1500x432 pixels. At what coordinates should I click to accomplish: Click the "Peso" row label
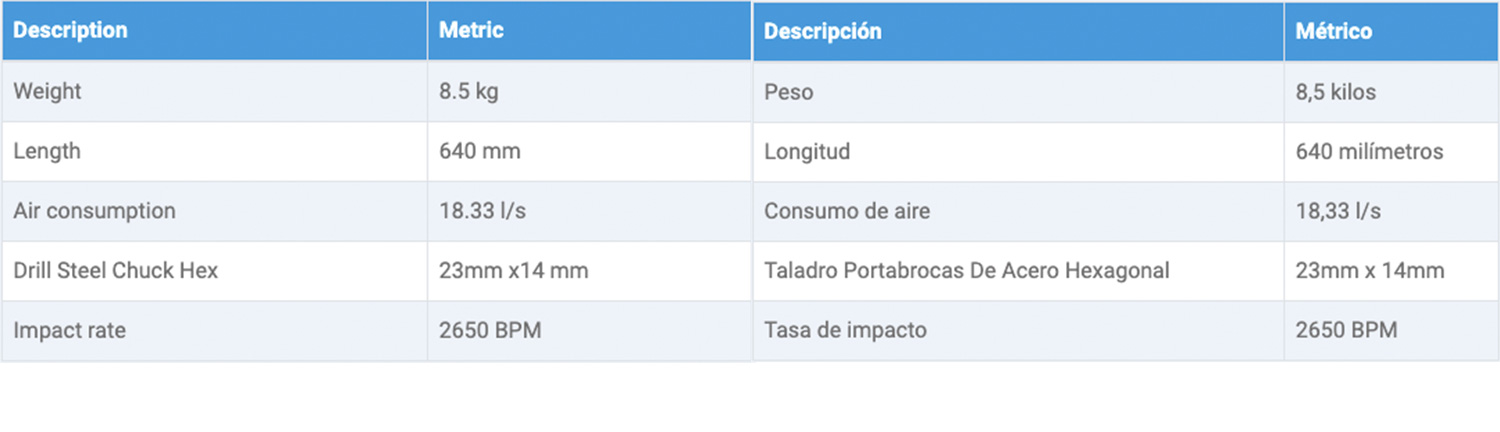point(788,93)
